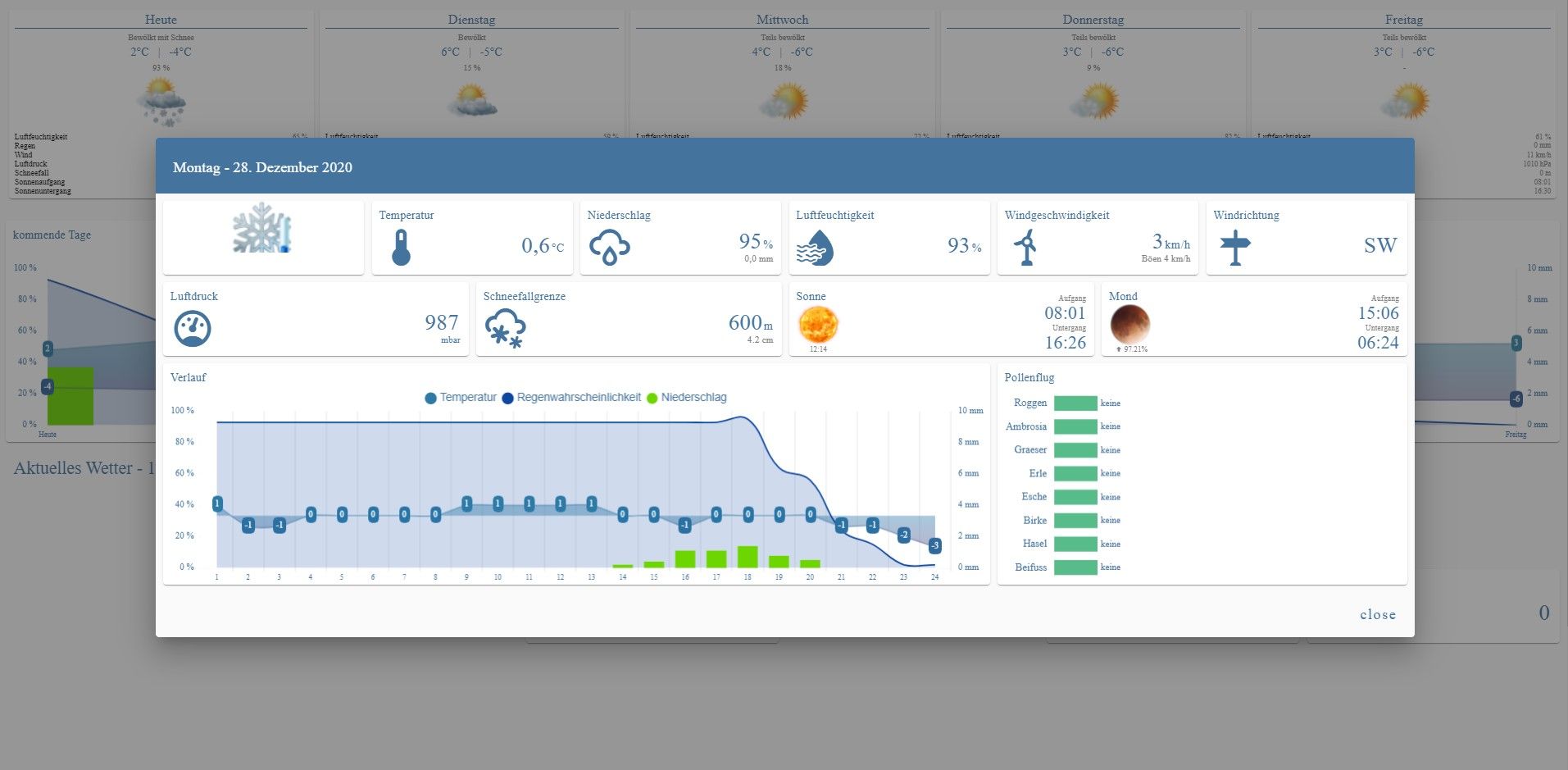Click the wind turbine icon in Windgeschwindigkeit card
The height and width of the screenshot is (770, 1568).
coord(1025,247)
